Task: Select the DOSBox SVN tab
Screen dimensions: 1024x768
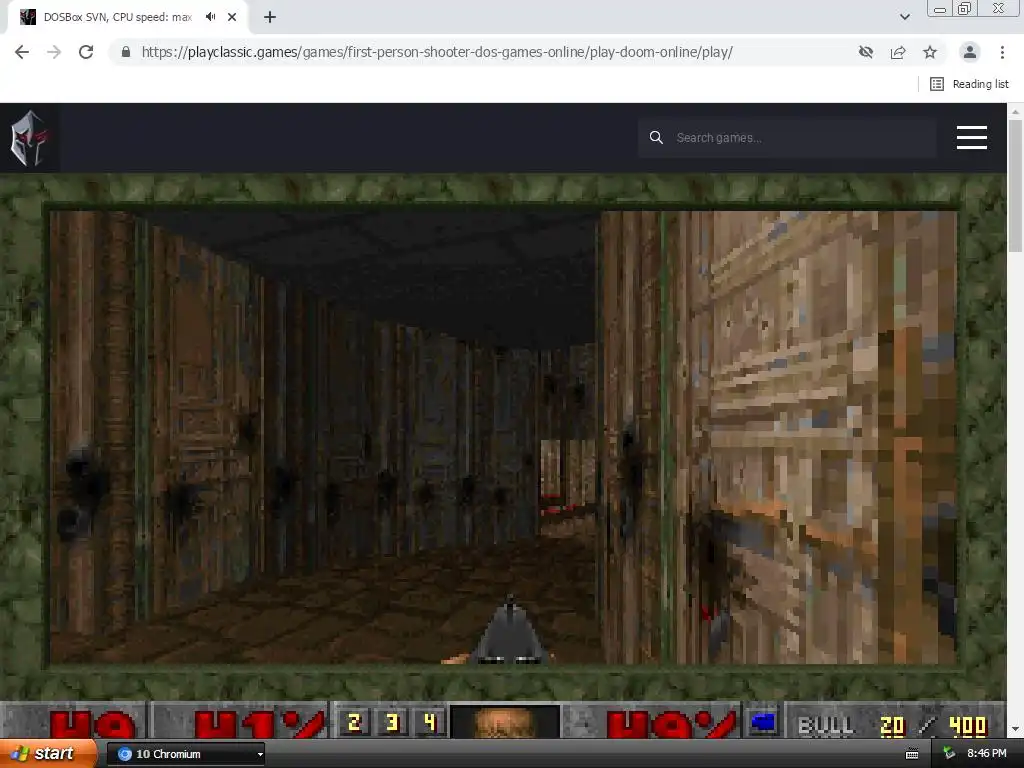Action: pyautogui.click(x=118, y=17)
